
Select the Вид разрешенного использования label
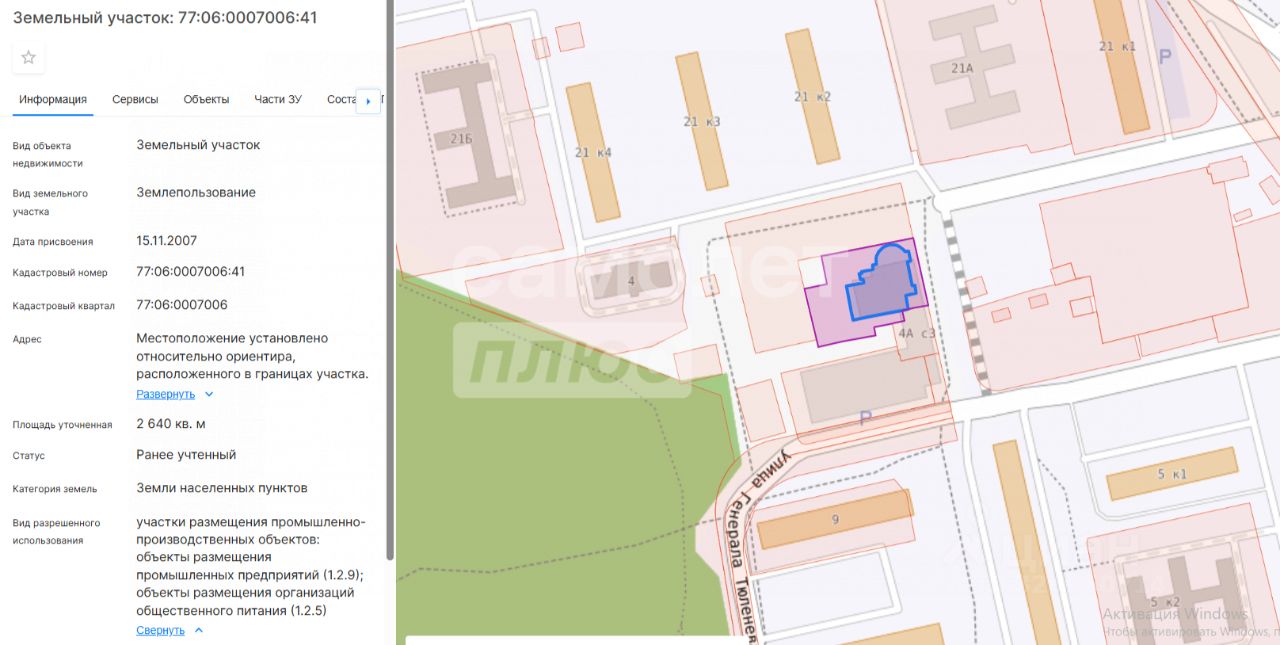(57, 531)
